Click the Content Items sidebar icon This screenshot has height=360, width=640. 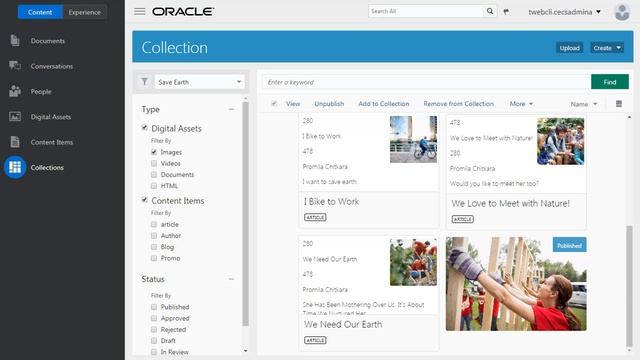coord(15,142)
